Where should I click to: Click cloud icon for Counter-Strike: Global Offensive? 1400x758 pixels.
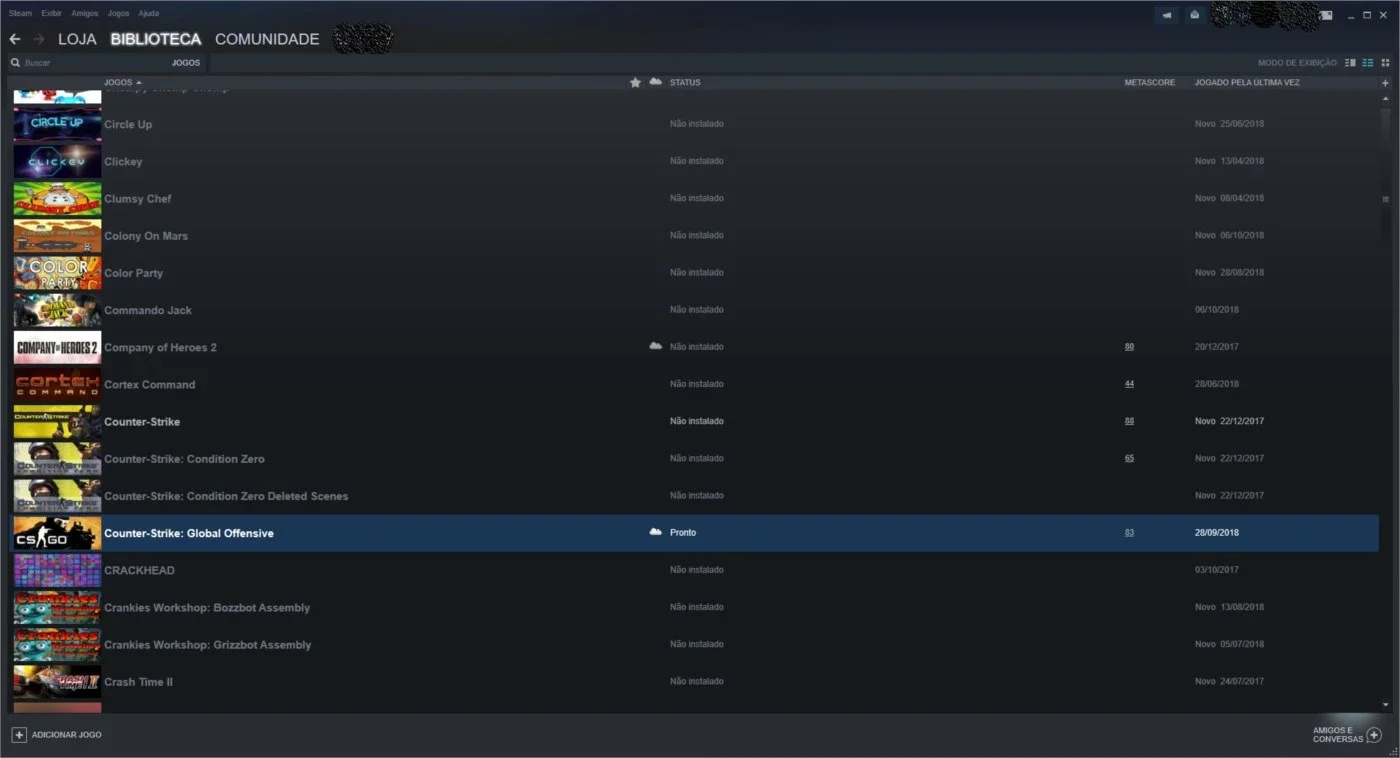click(x=655, y=532)
